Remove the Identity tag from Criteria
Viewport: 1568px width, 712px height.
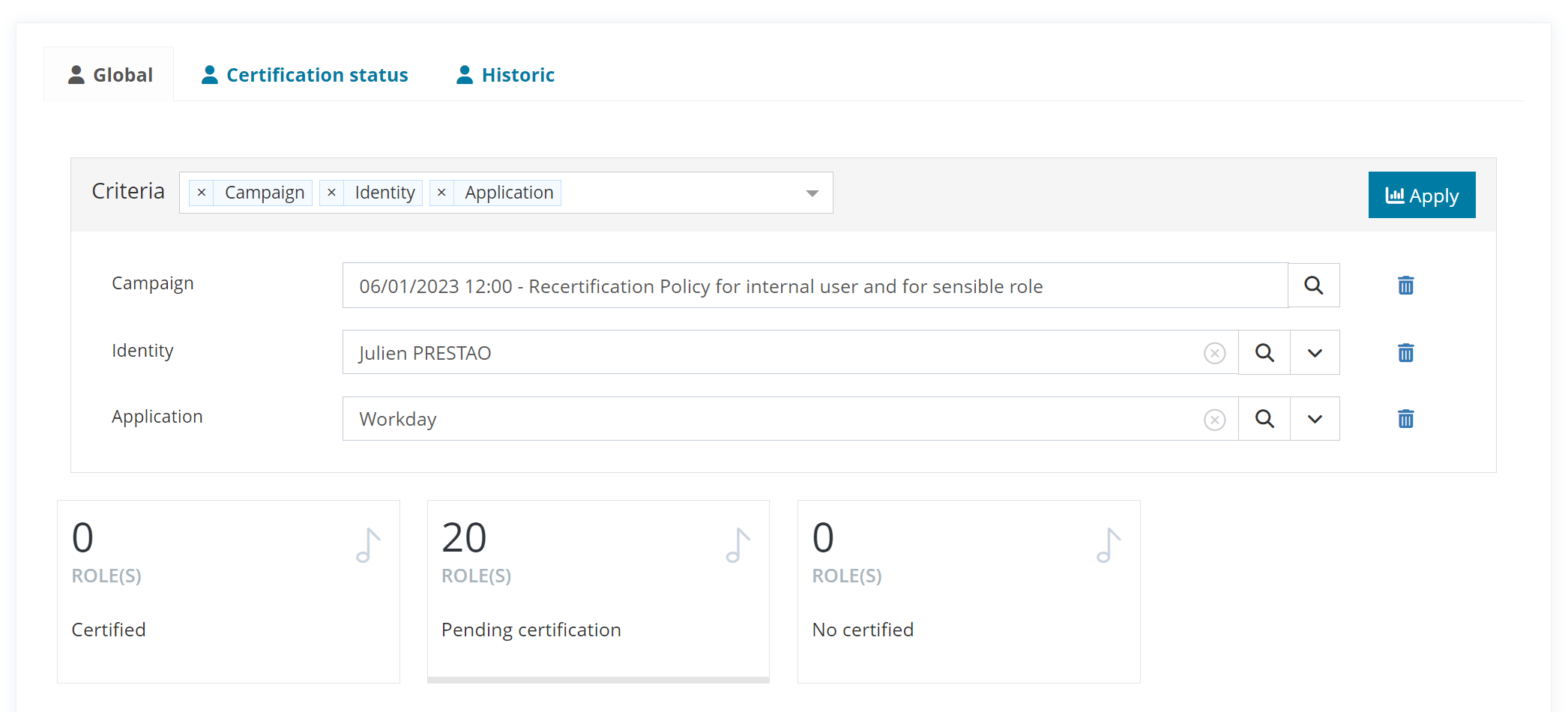coord(331,193)
